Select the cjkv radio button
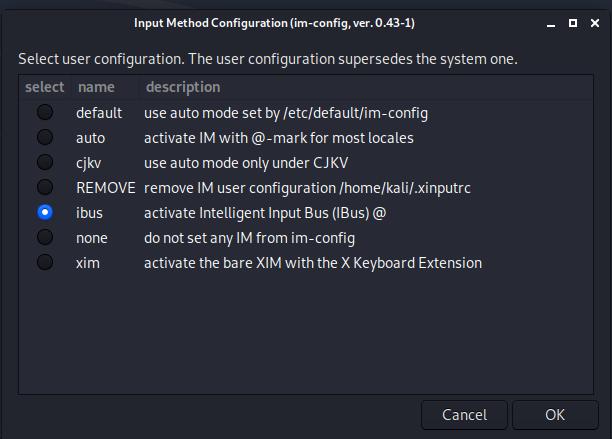The image size is (612, 439). tap(45, 163)
